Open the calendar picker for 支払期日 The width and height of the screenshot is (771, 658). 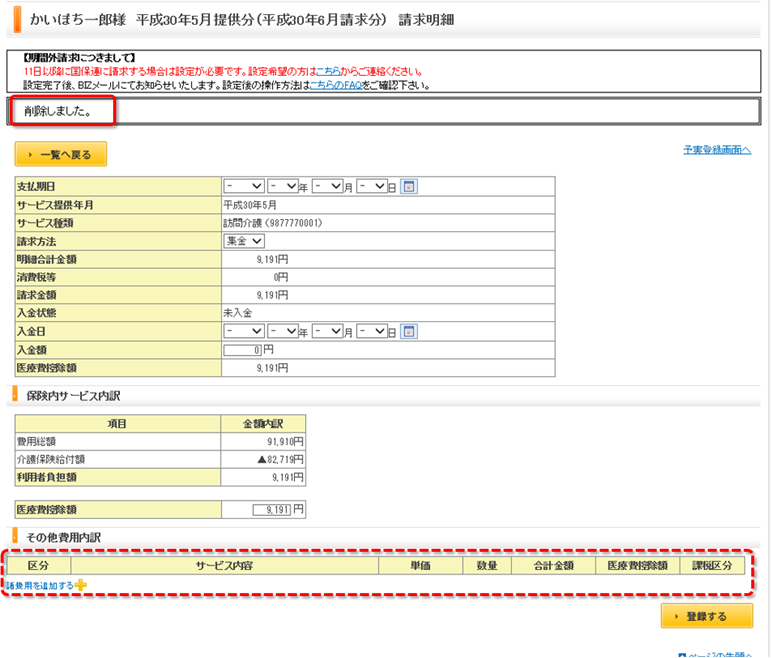click(409, 187)
